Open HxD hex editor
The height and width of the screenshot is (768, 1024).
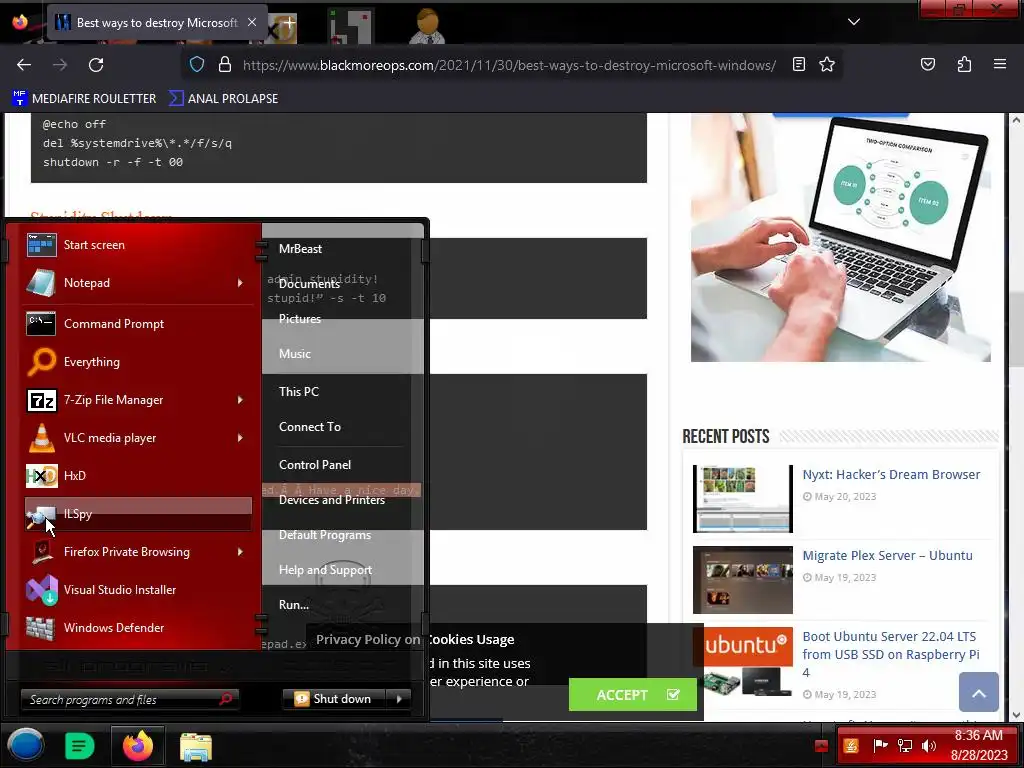[x=138, y=475]
